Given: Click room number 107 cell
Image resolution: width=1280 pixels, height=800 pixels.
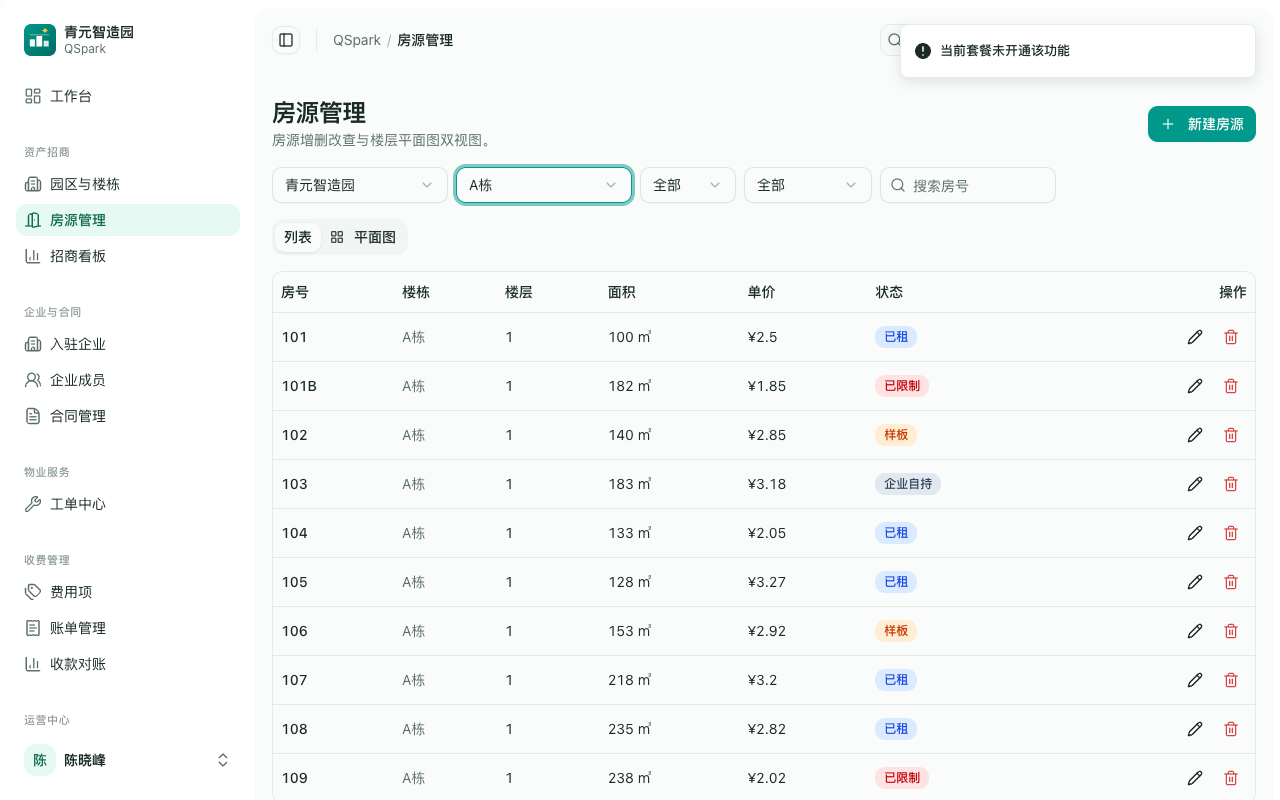Looking at the screenshot, I should click(295, 680).
